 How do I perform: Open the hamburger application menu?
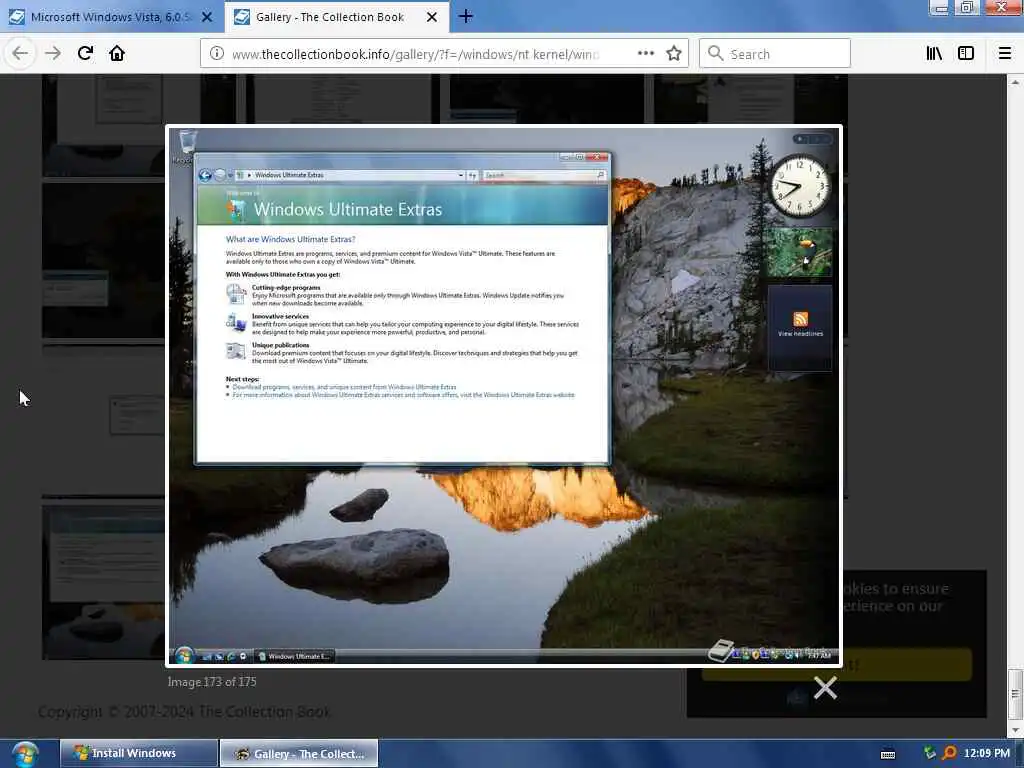click(x=1005, y=54)
